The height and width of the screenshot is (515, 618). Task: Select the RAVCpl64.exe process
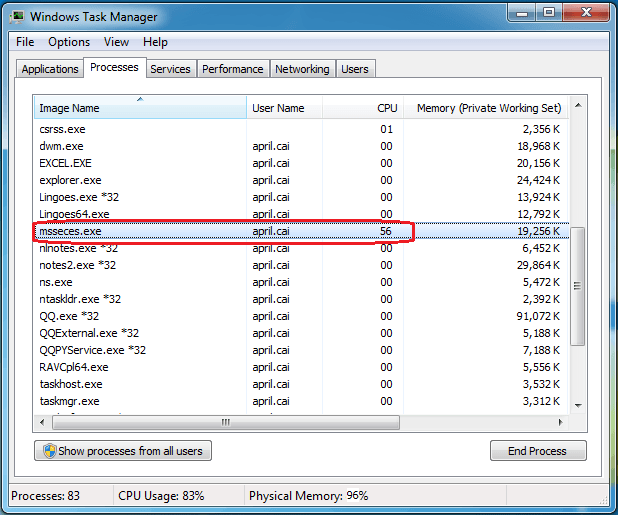pyautogui.click(x=301, y=367)
